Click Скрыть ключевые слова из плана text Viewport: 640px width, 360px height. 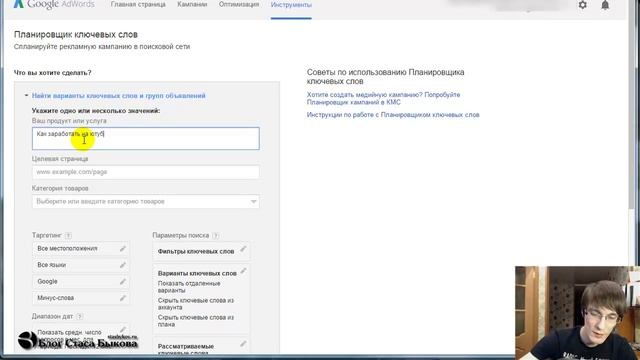point(196,321)
